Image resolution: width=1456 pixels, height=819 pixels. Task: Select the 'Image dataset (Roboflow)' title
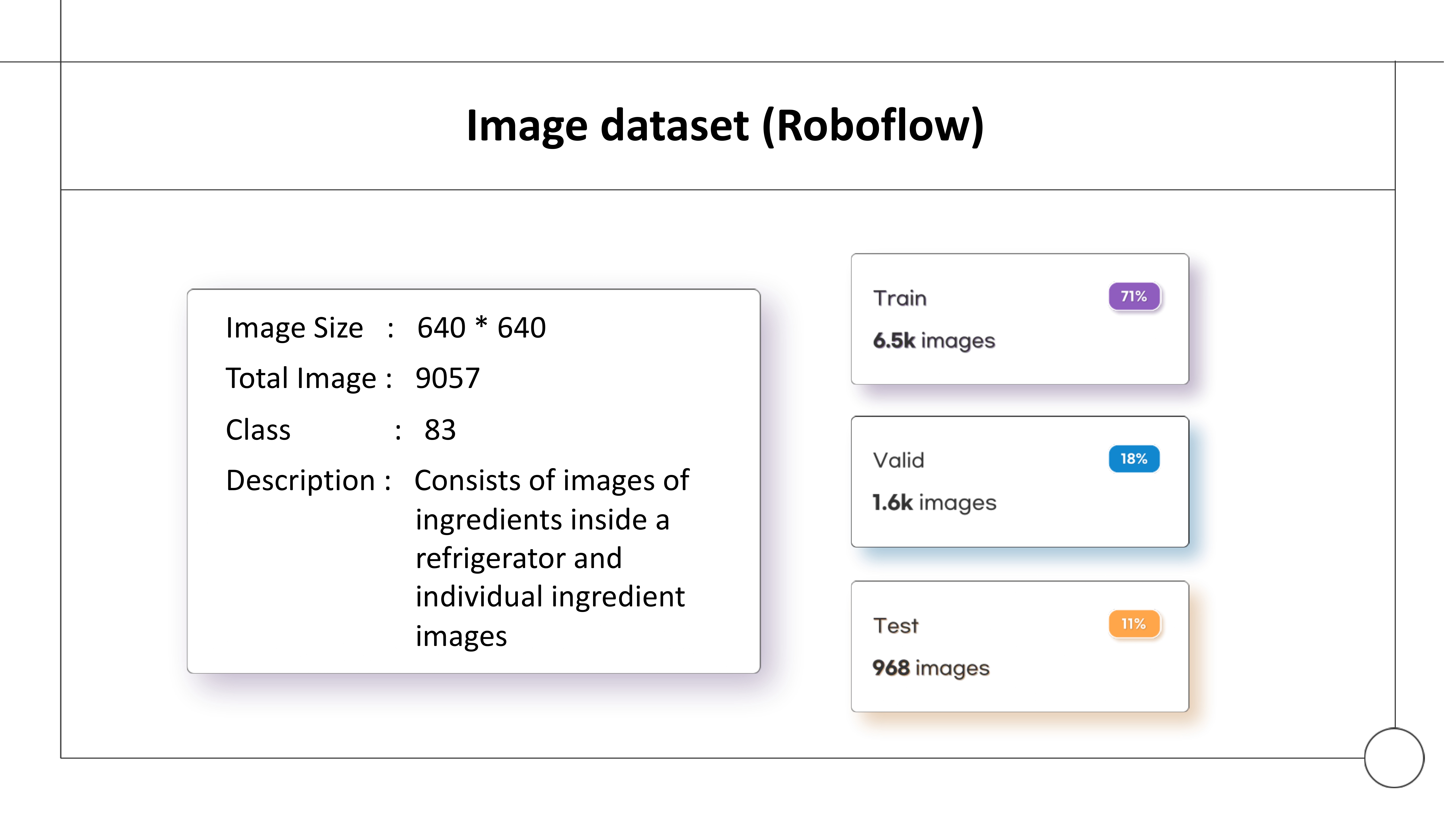pos(725,125)
